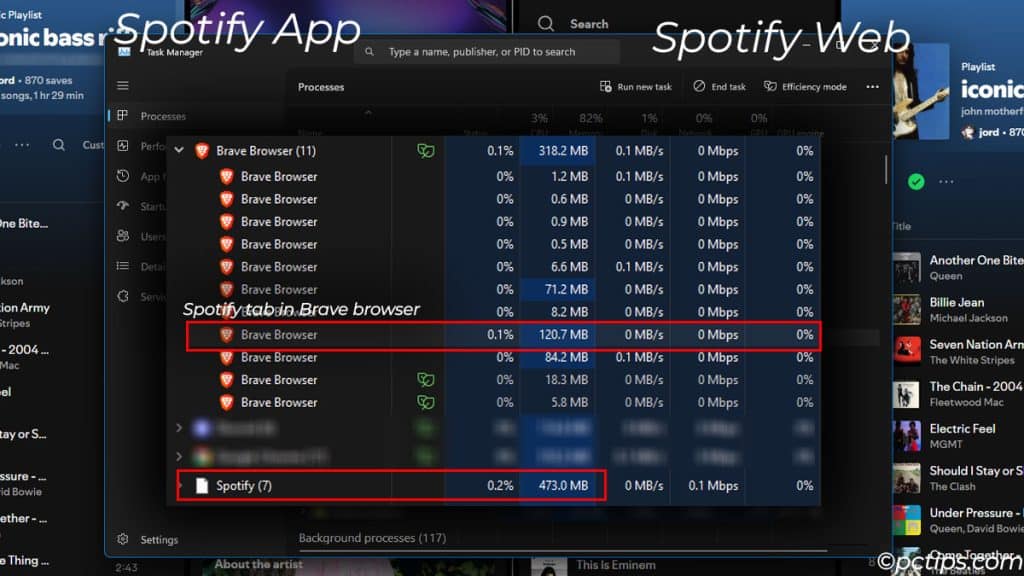
Task: Click the Task Manager vertical scrollbar thumb
Action: point(886,170)
